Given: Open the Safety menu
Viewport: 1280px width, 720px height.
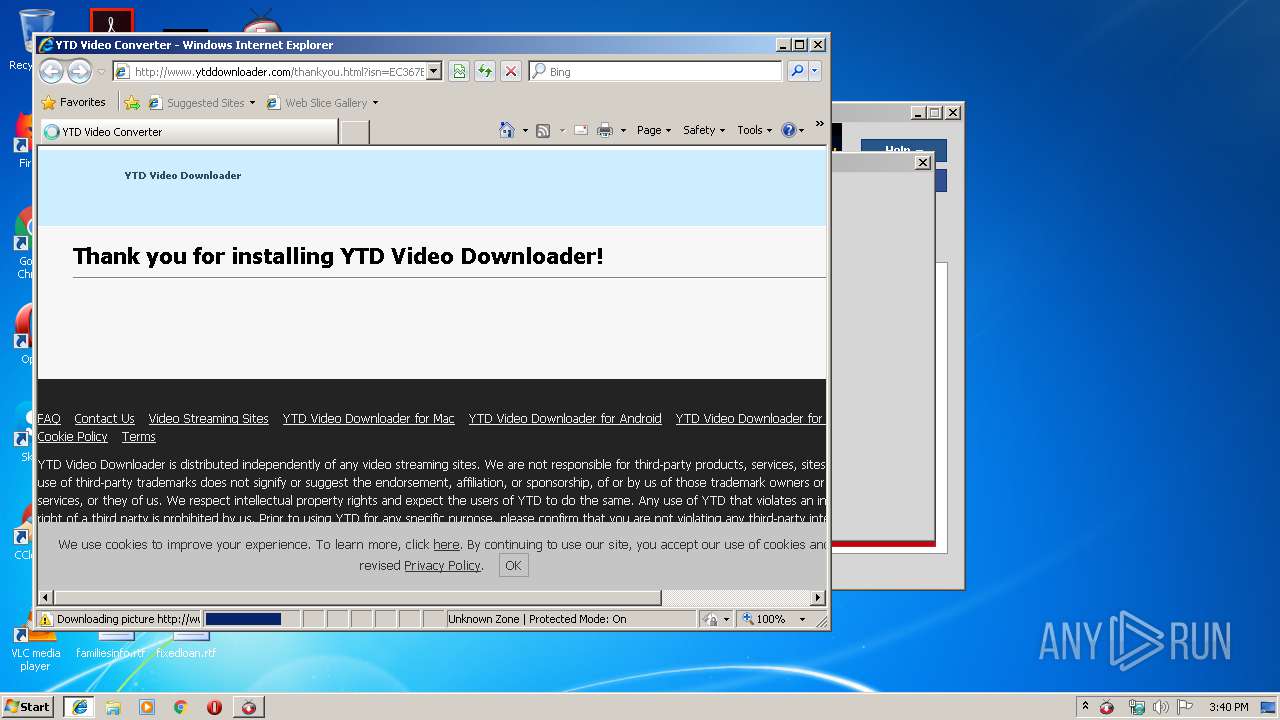Looking at the screenshot, I should coord(704,130).
